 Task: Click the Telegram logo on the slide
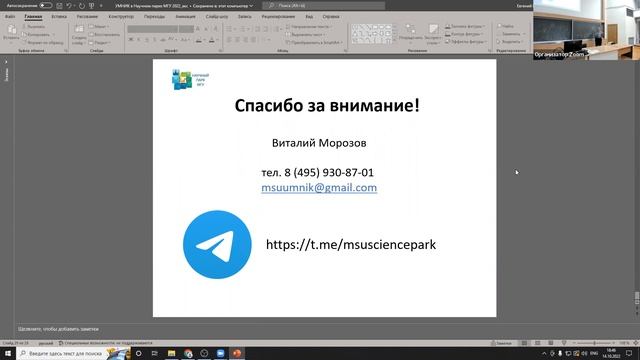click(217, 244)
